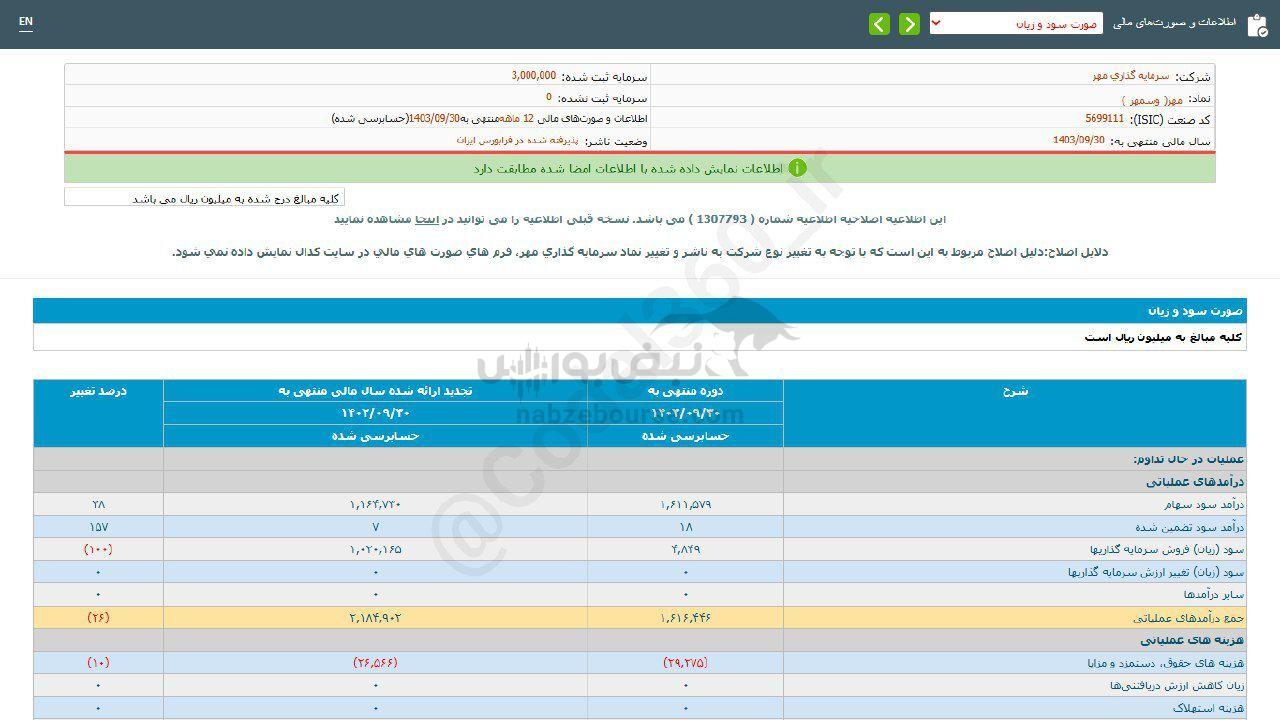
Task: Click the شرح column header
Action: 1014,391
